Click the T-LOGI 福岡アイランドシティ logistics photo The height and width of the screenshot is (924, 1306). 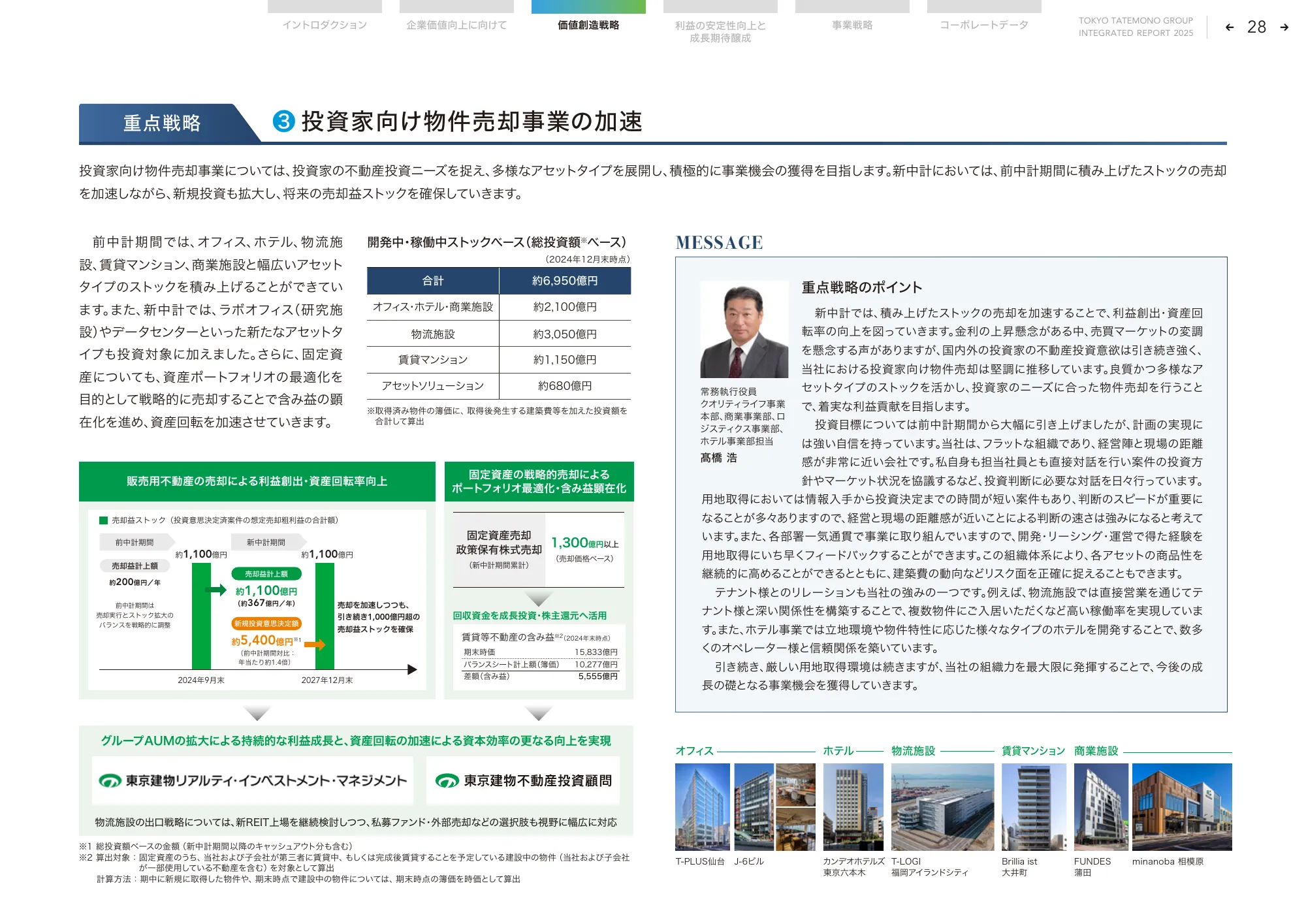[x=942, y=806]
